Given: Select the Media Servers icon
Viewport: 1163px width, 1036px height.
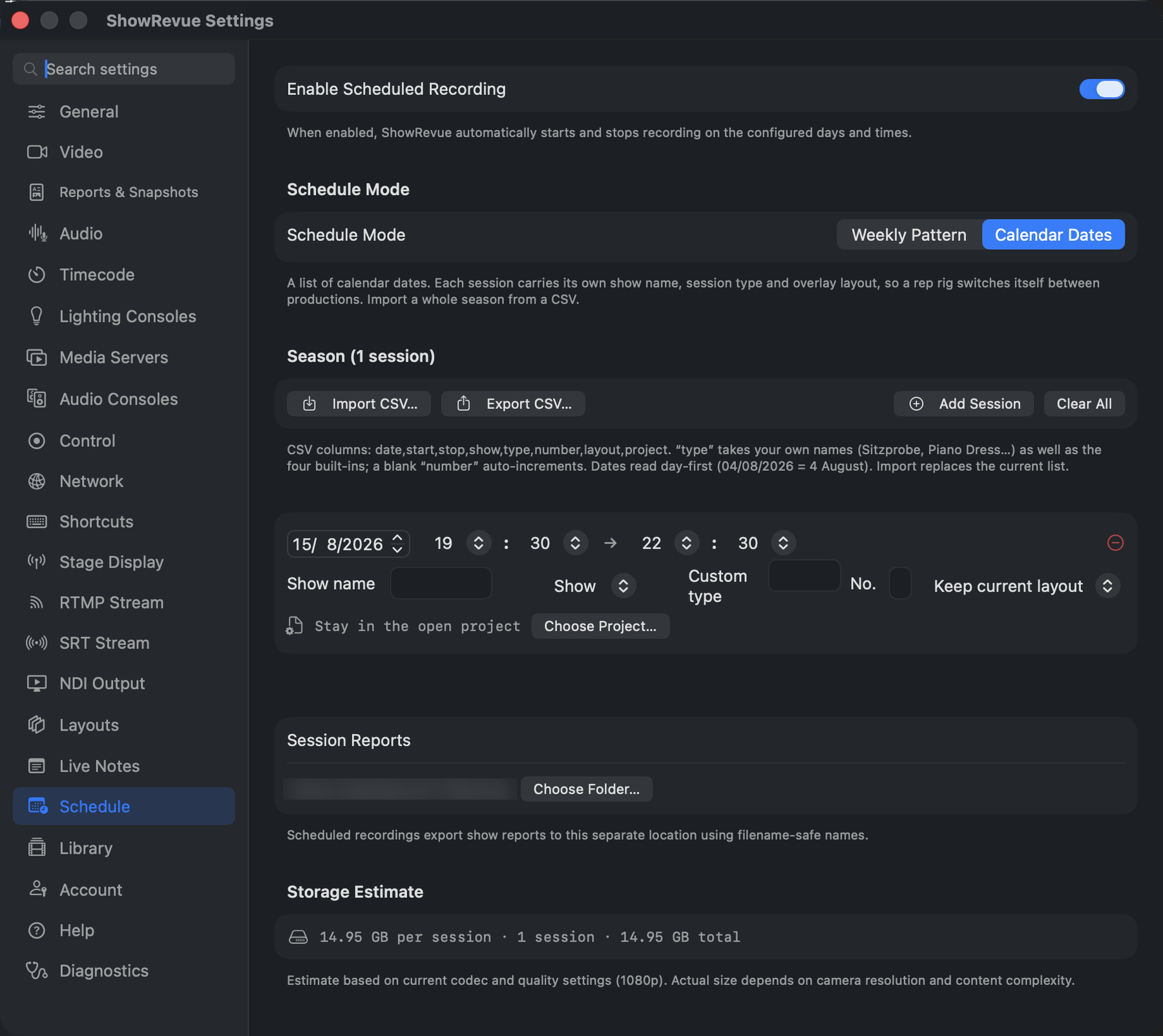Looking at the screenshot, I should point(37,357).
